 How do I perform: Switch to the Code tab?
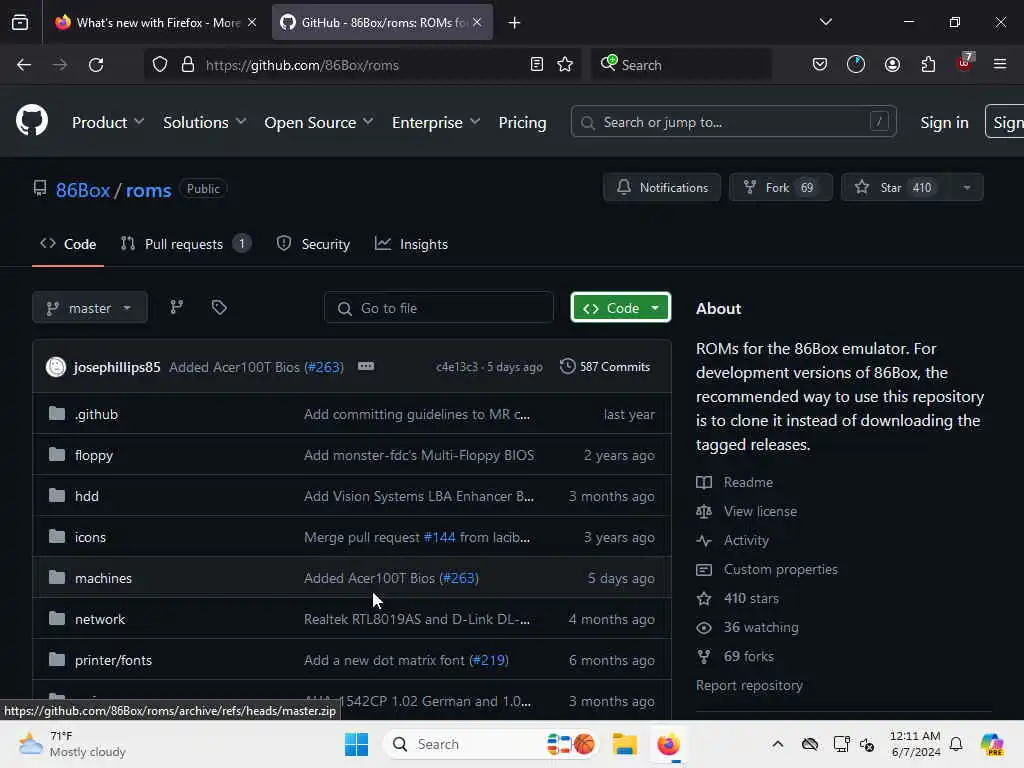tap(68, 244)
